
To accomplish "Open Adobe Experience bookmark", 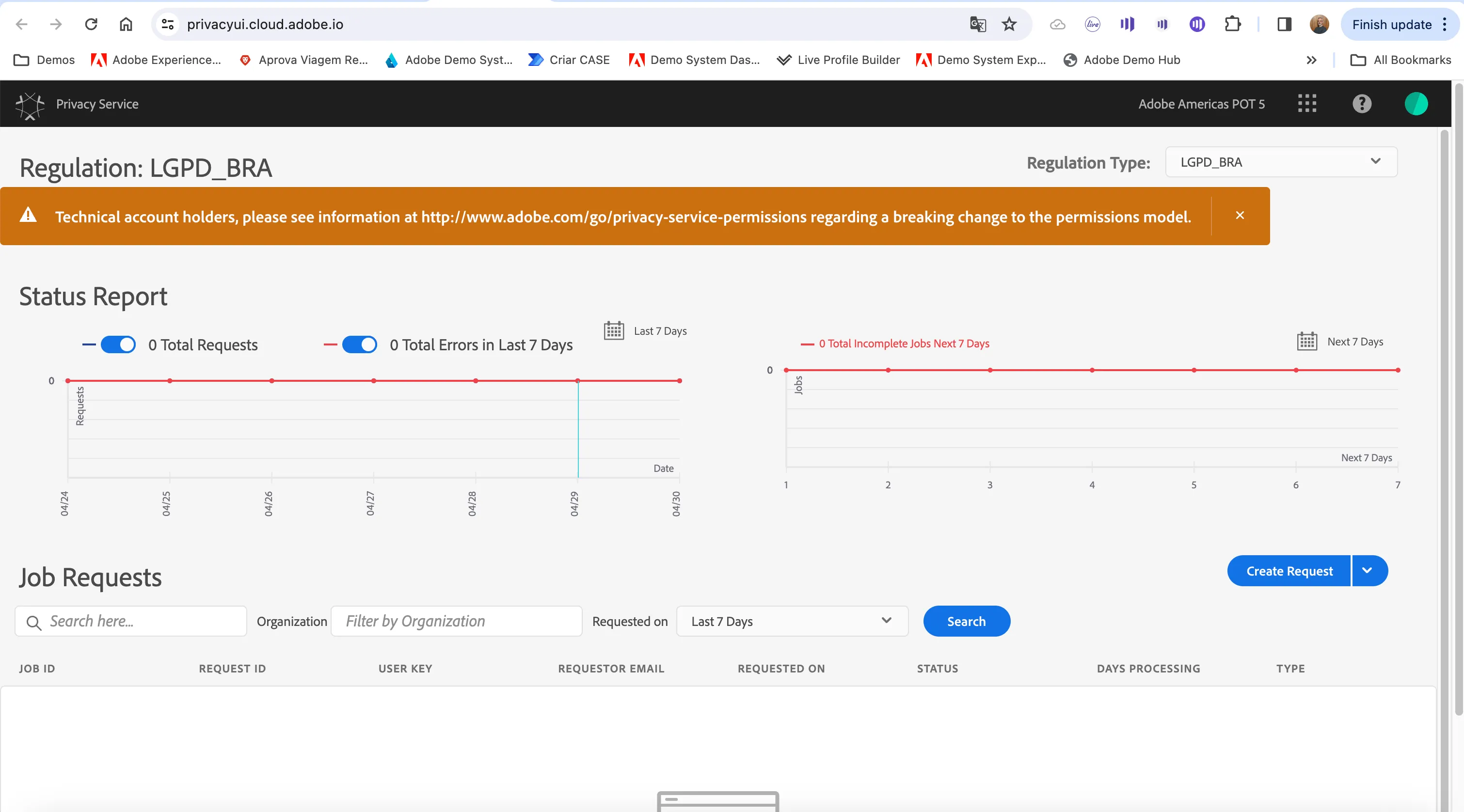I will coord(156,60).
